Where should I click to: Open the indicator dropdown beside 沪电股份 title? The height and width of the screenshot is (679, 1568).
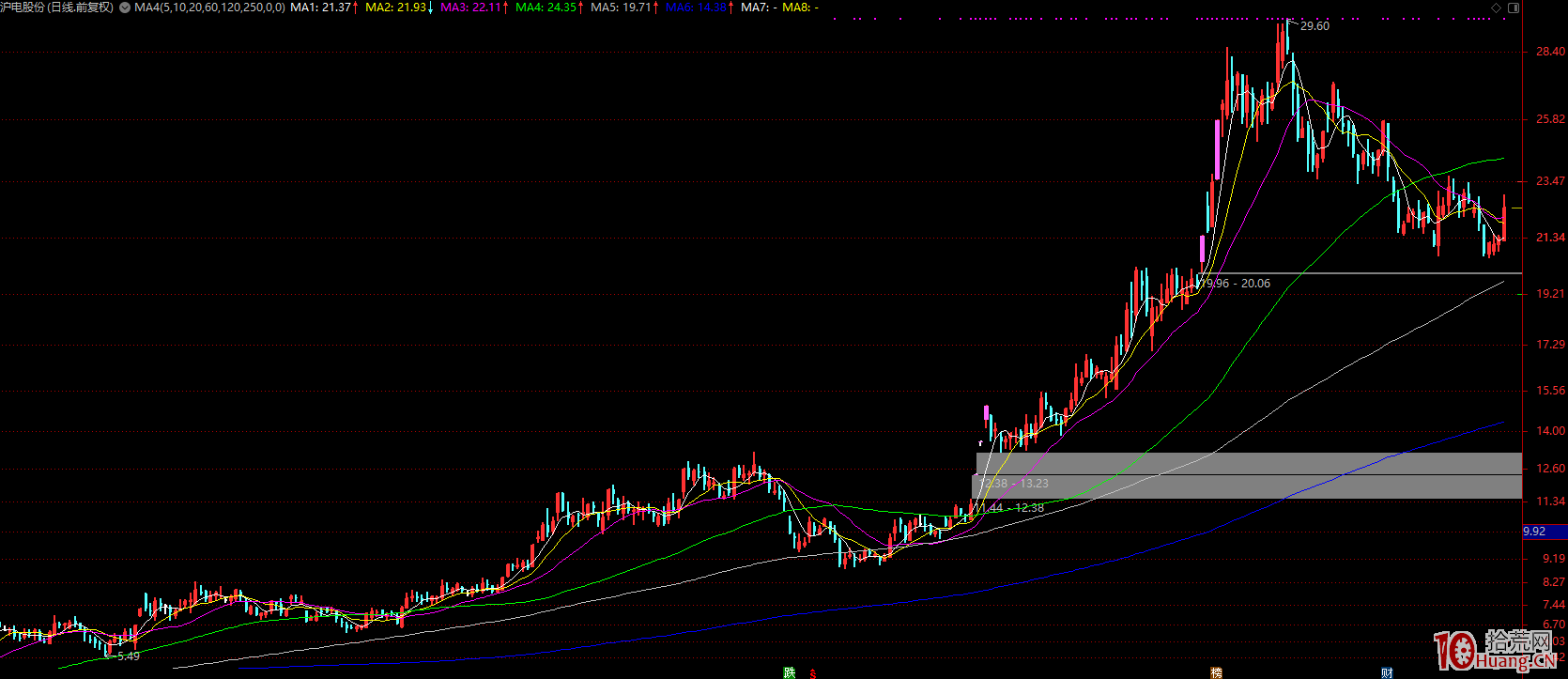pos(125,8)
